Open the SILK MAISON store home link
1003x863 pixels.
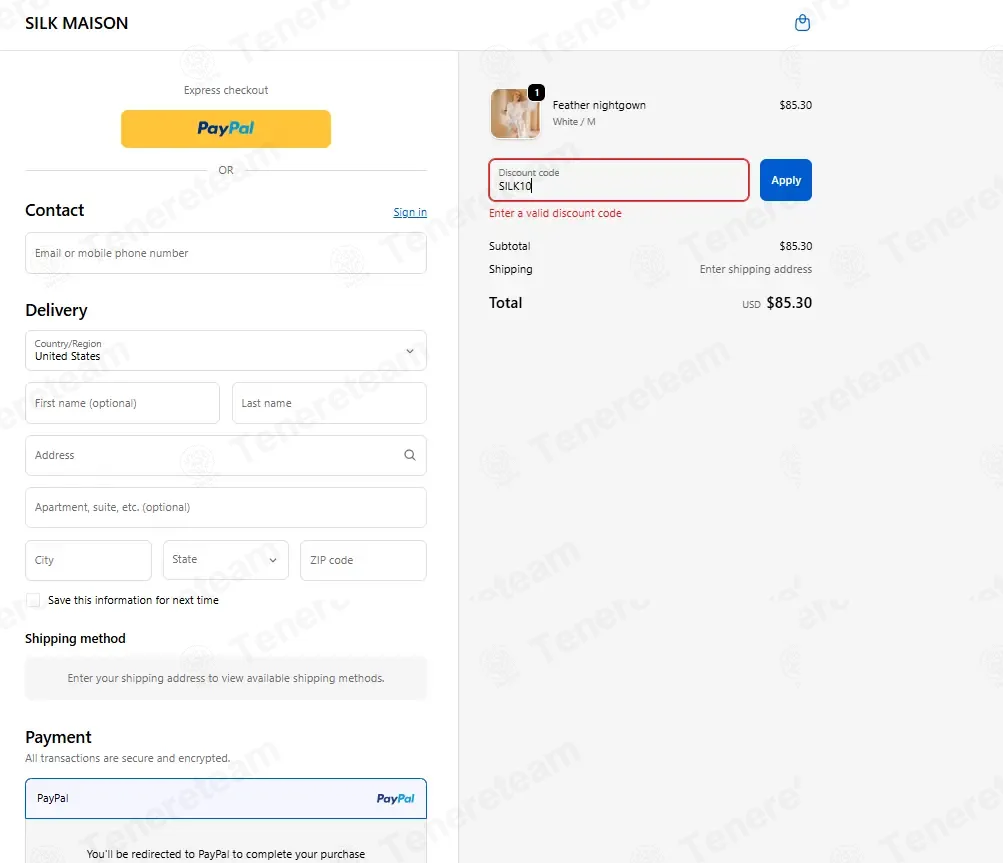pos(77,23)
